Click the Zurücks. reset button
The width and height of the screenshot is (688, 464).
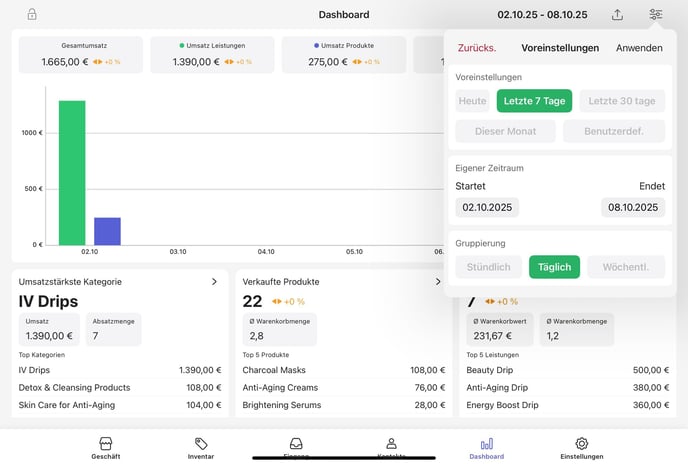[x=476, y=48]
